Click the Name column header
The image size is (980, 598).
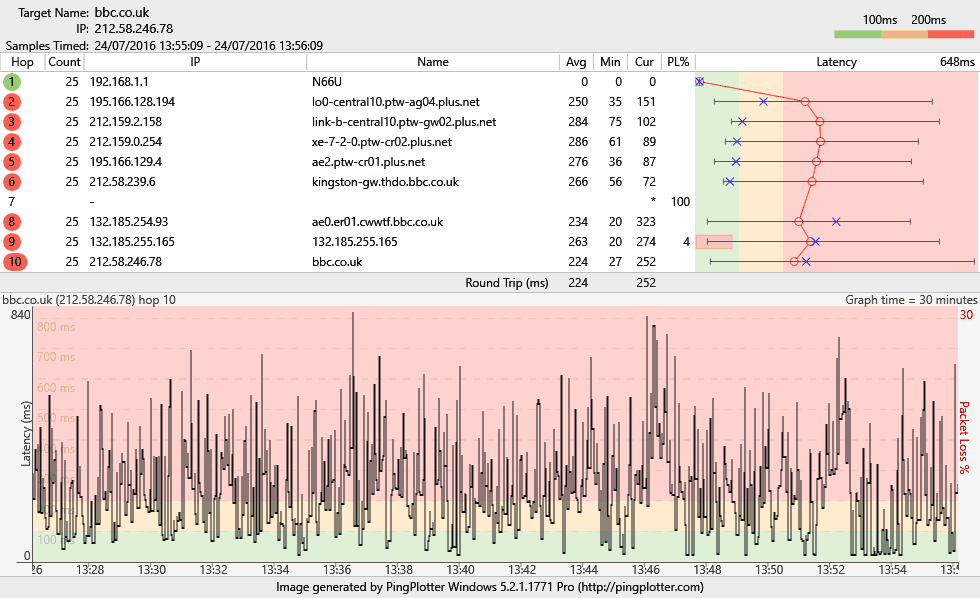433,62
